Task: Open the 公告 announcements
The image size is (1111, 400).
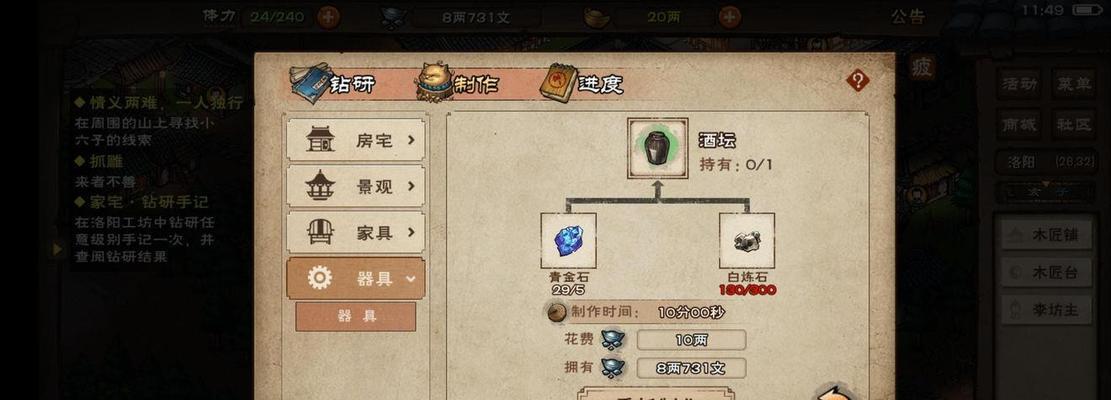Action: [908, 16]
